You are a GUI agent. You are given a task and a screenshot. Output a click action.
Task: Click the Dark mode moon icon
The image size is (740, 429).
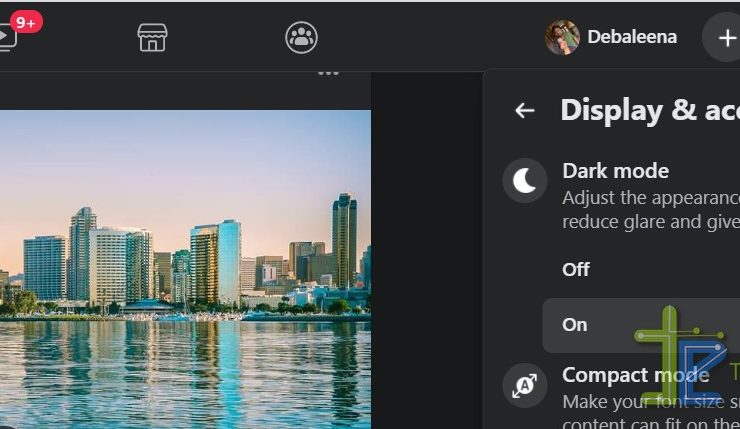pos(525,181)
